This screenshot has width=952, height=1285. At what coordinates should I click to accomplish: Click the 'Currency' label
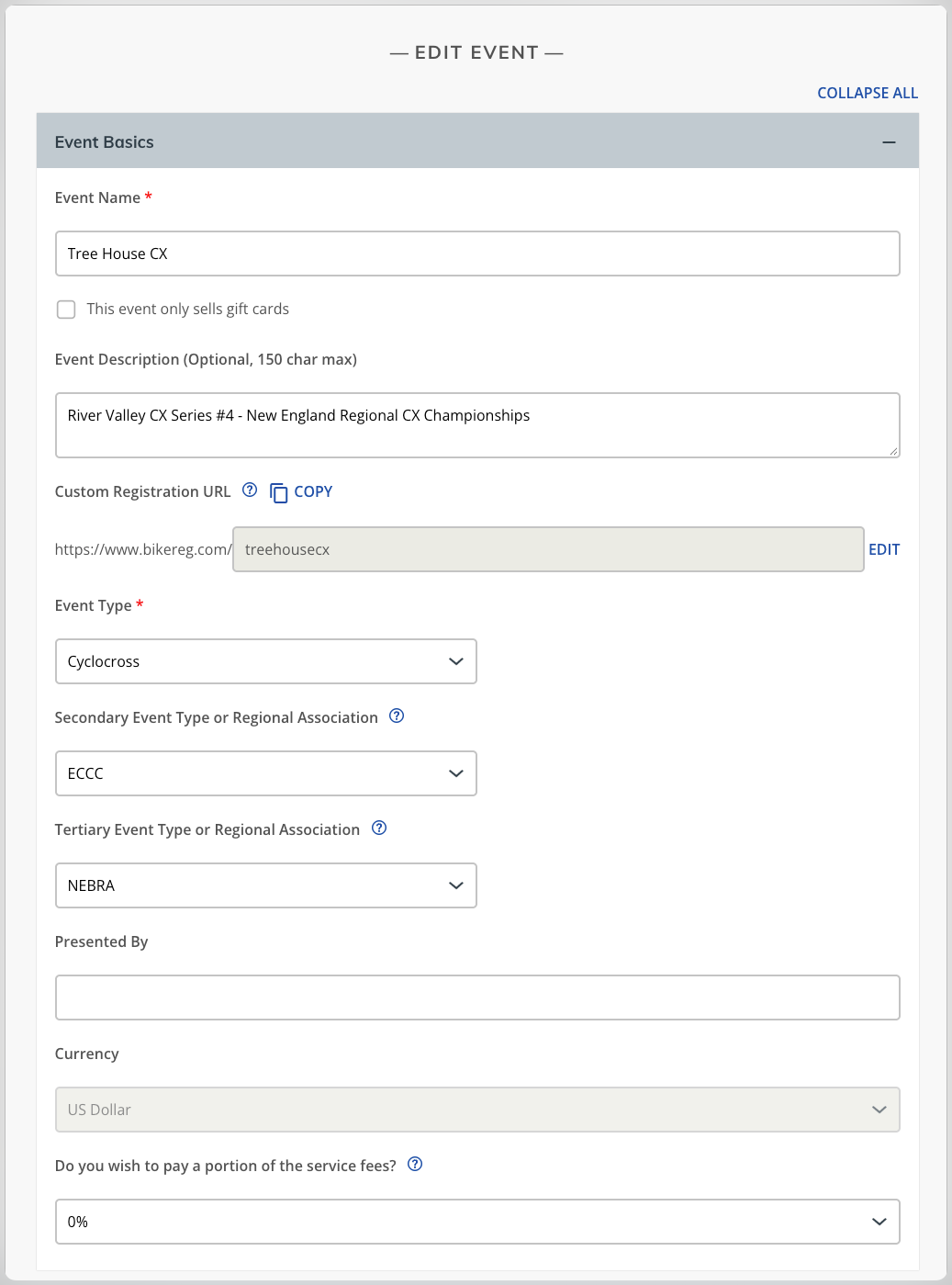[x=87, y=1054]
